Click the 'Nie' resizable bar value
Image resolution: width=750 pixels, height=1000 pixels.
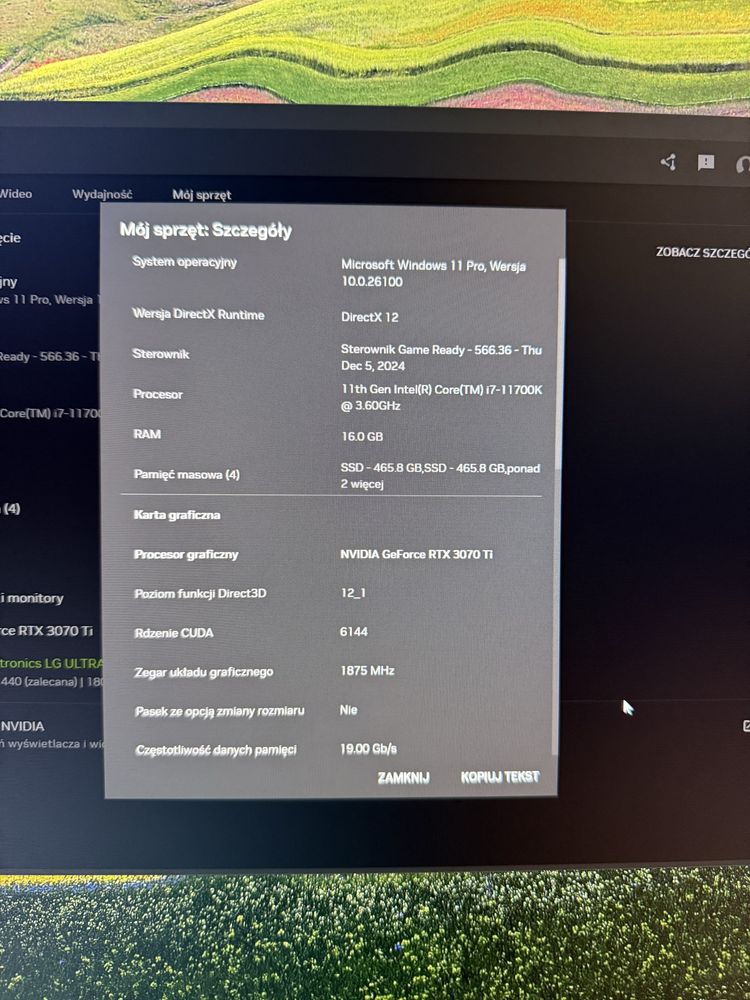tap(348, 710)
